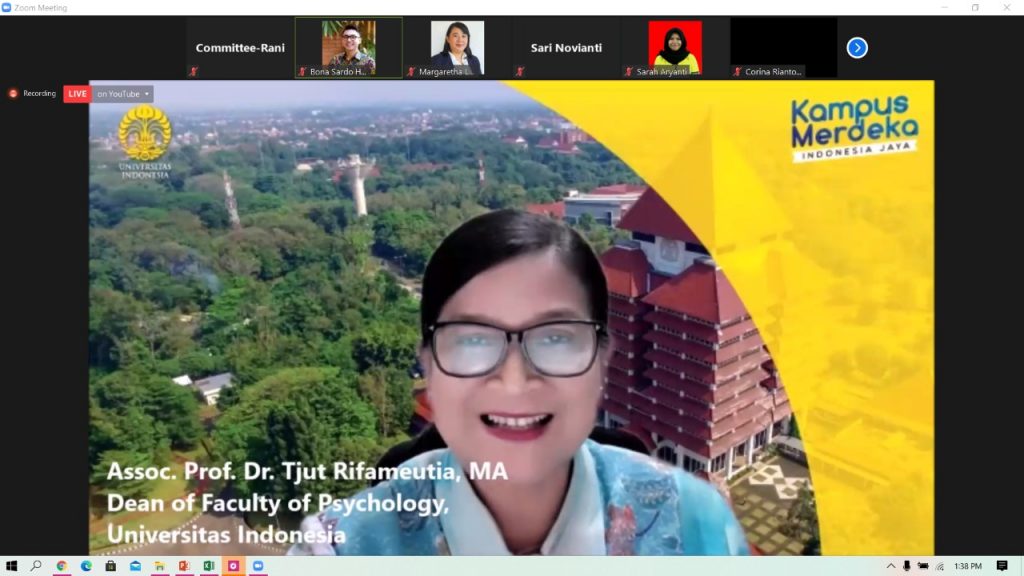The width and height of the screenshot is (1024, 576).
Task: Open Google Chrome from the taskbar
Action: (61, 566)
